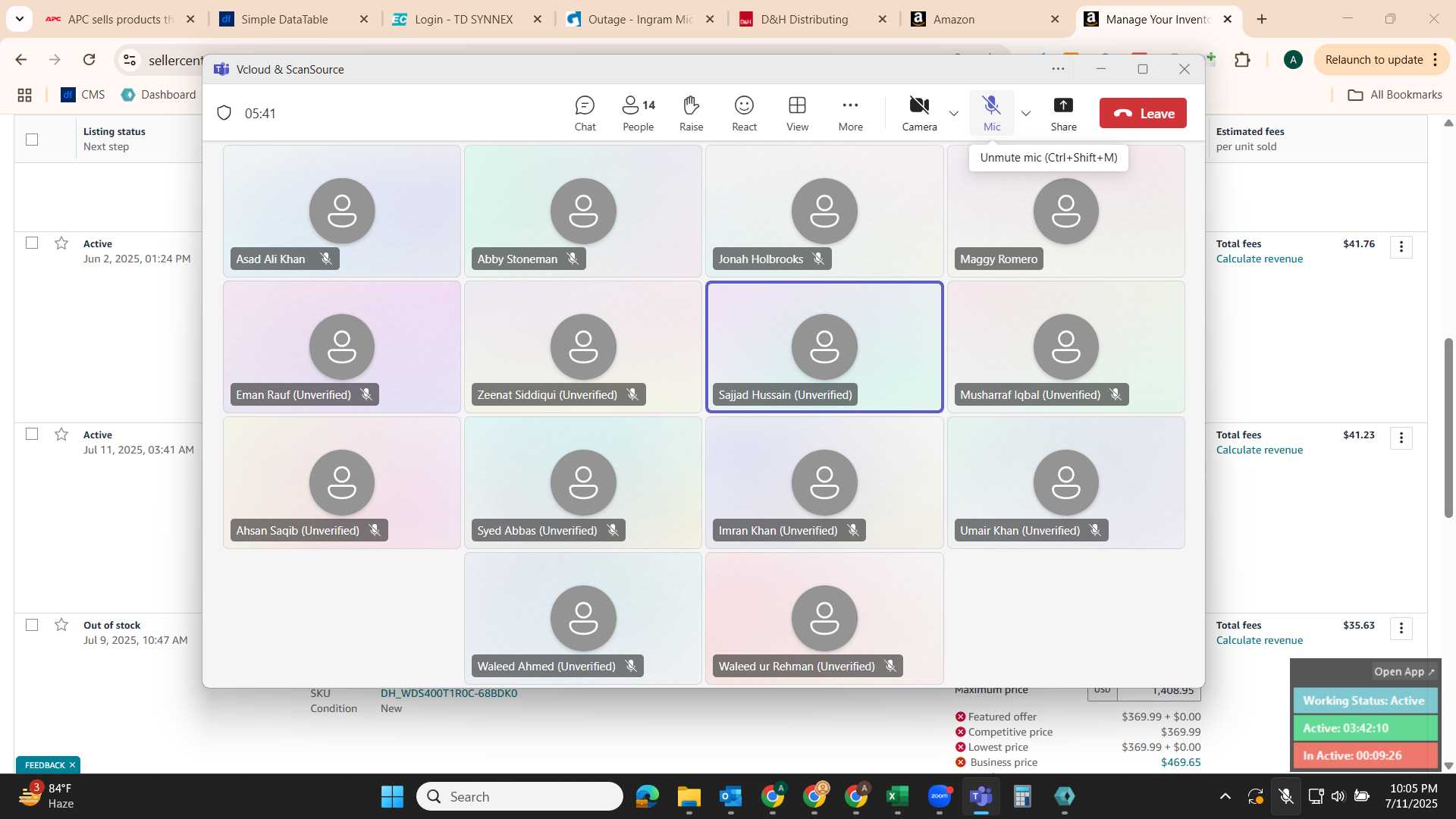Screen dimensions: 1456x819
Task: Open the Chrome tab search dropdown
Action: coord(19,19)
